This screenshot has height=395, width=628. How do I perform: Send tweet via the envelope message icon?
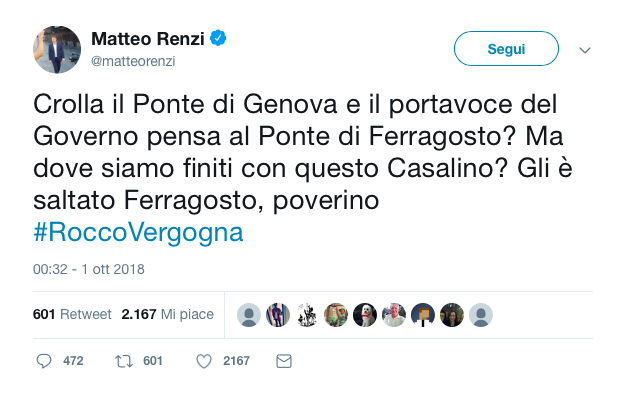284,361
